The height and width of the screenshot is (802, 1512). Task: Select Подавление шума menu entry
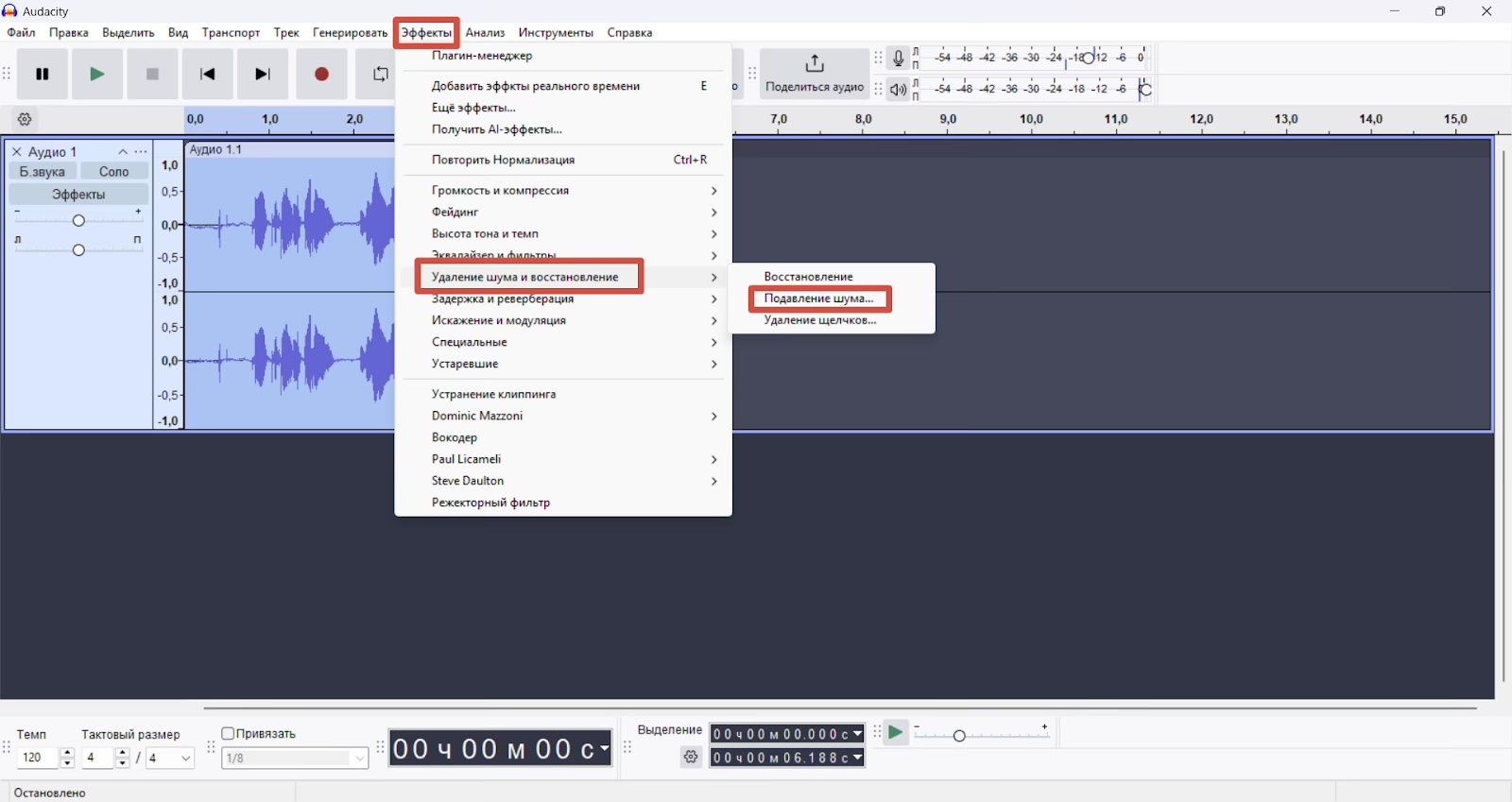click(819, 299)
